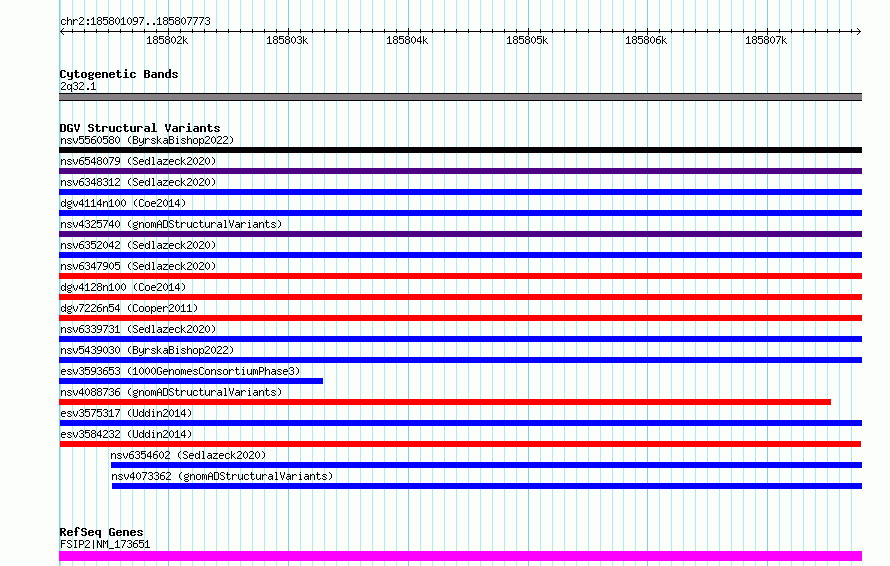Open the nsv6352042 (Sedlazeck2020) label
This screenshot has width=890, height=566.
(138, 245)
